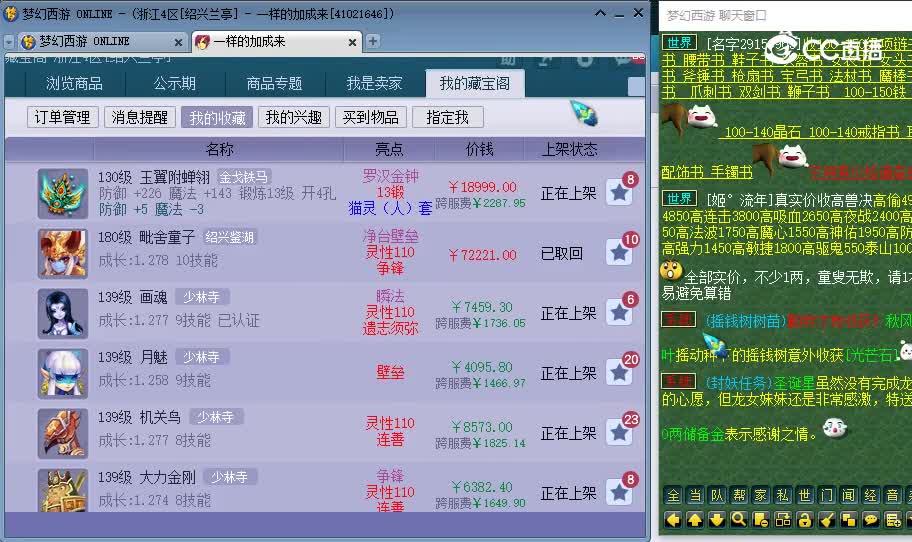Open the 玉翼附蝉翎 helmet thumbnail
The height and width of the screenshot is (542, 912).
click(63, 194)
